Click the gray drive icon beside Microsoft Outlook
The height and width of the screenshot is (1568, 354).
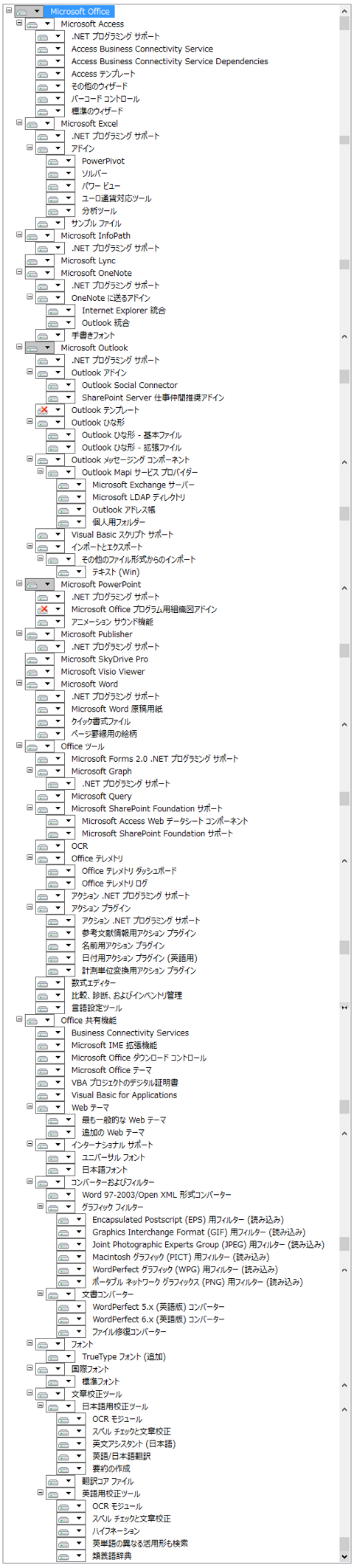pyautogui.click(x=32, y=348)
